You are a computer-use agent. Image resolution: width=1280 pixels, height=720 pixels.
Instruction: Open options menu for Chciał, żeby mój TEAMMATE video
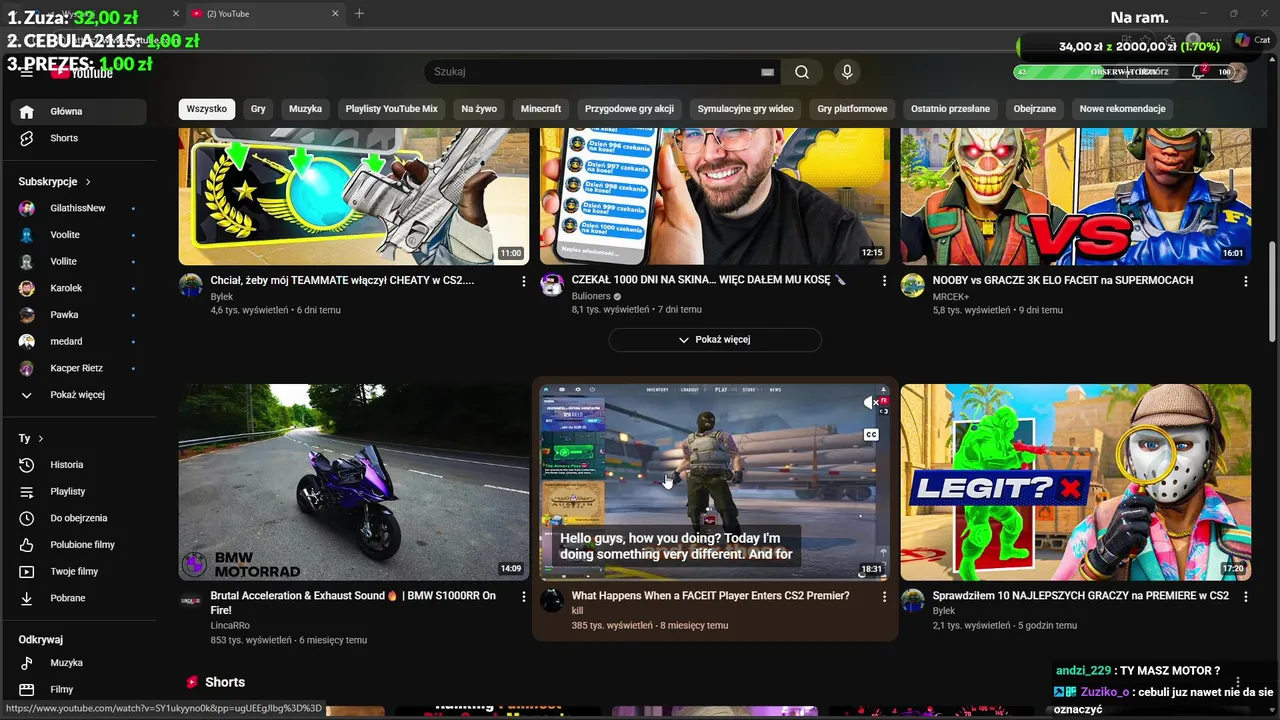[x=523, y=282]
